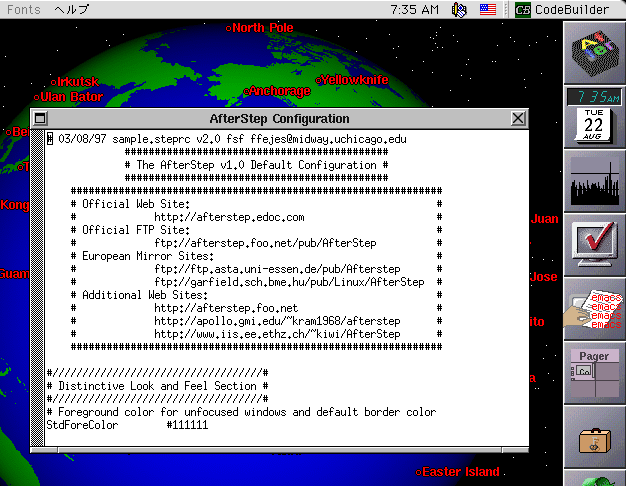Open the system load graph tile
The image size is (626, 486).
pos(594,181)
